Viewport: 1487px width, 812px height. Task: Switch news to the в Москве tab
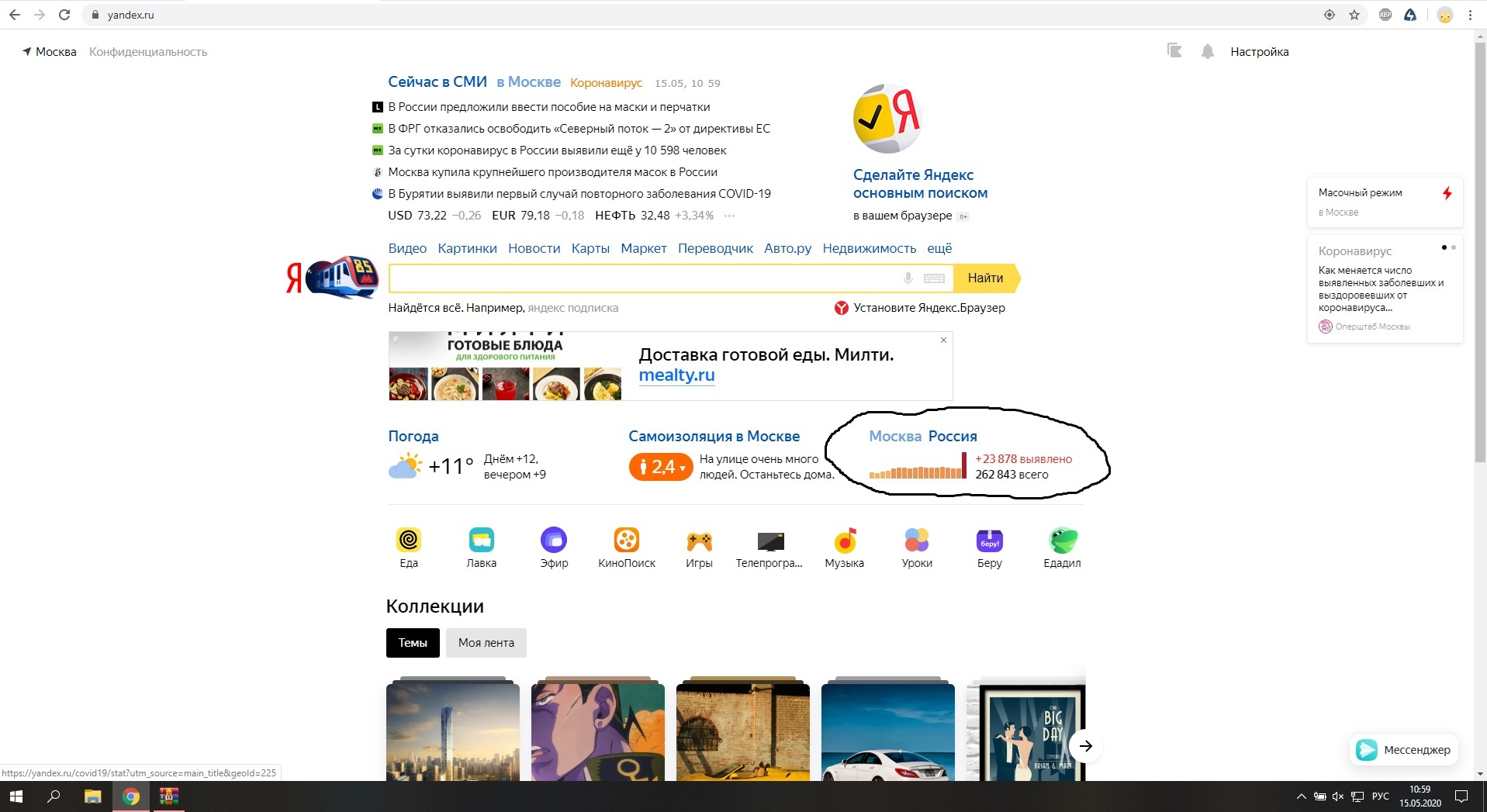(528, 82)
